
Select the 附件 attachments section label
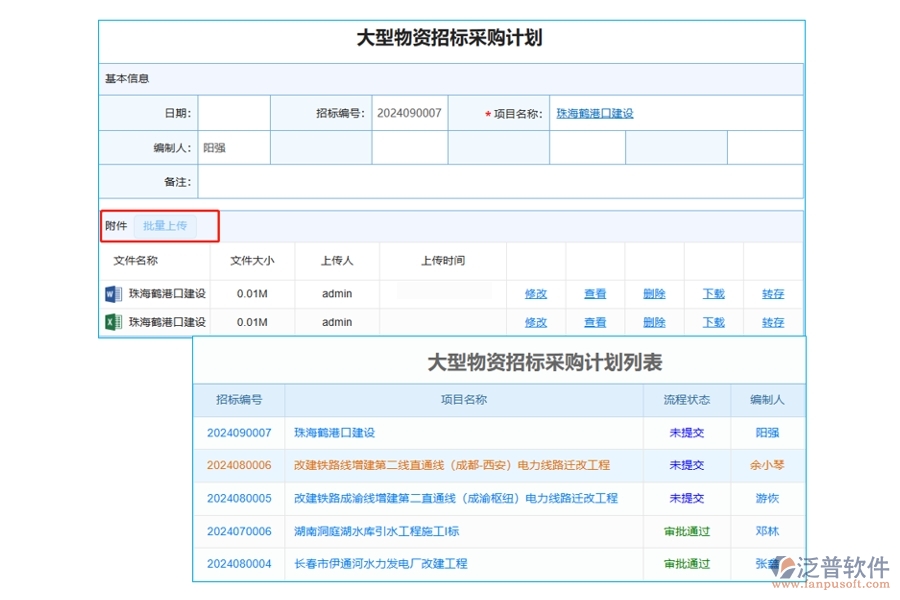pos(116,226)
